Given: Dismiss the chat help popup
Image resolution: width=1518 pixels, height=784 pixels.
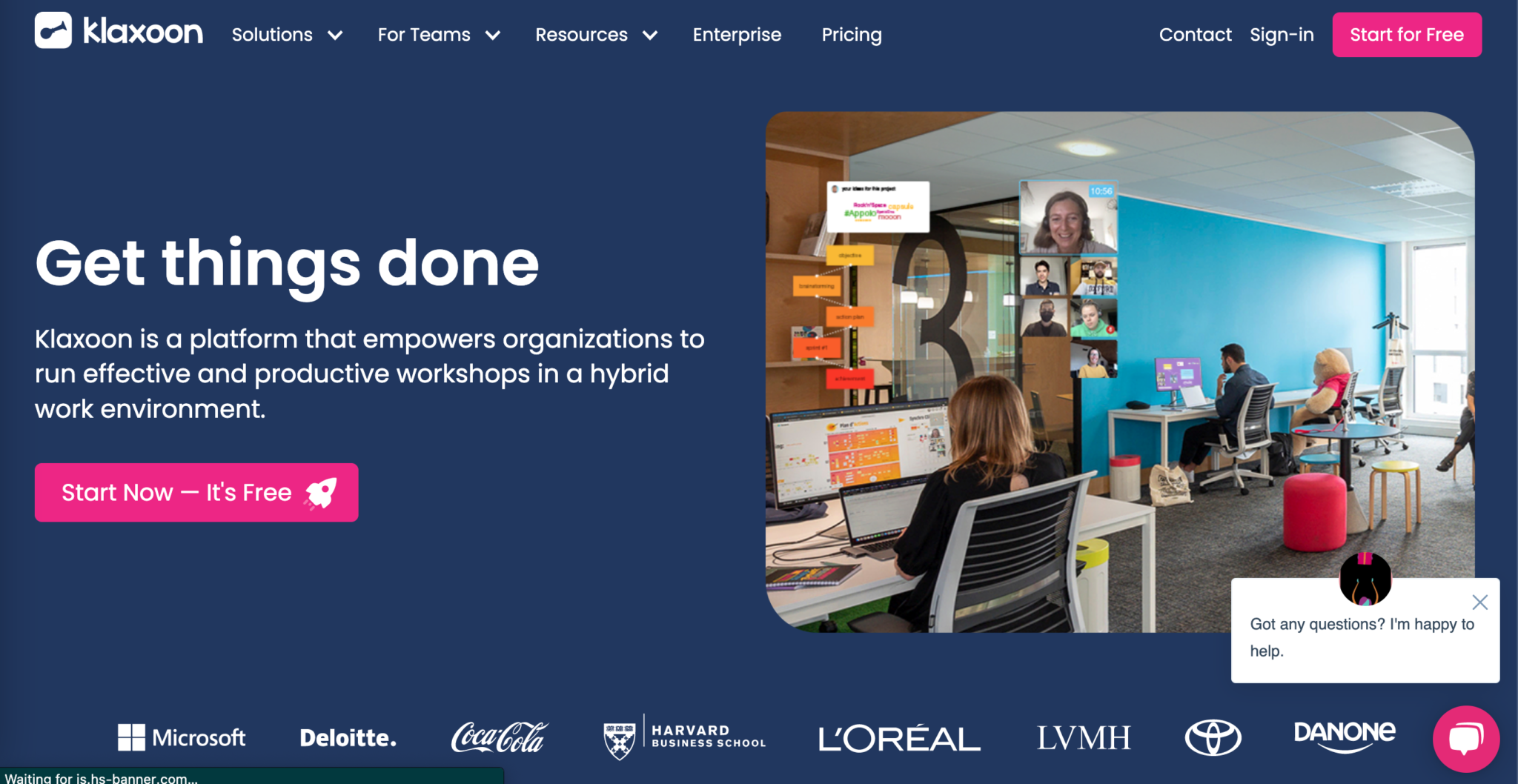Looking at the screenshot, I should coord(1479,602).
